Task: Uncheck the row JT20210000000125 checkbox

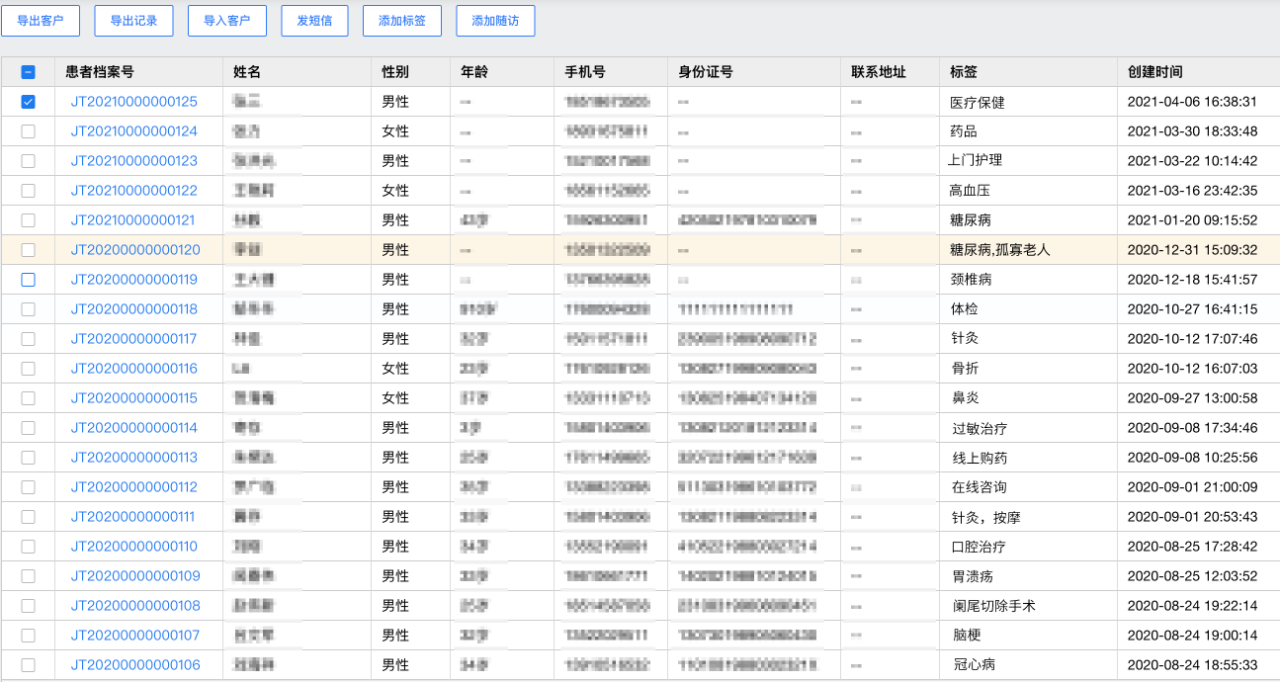Action: 28,102
